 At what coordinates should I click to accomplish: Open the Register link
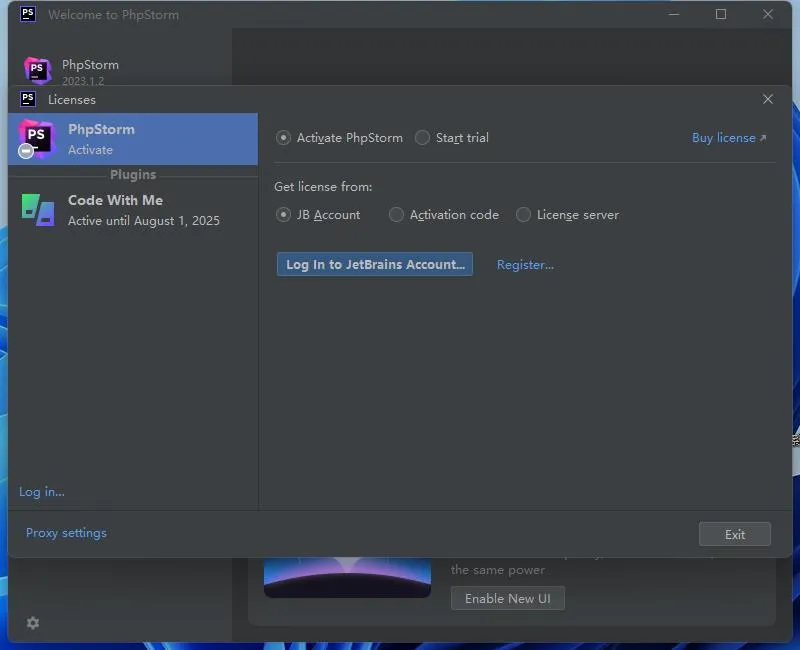pos(525,265)
